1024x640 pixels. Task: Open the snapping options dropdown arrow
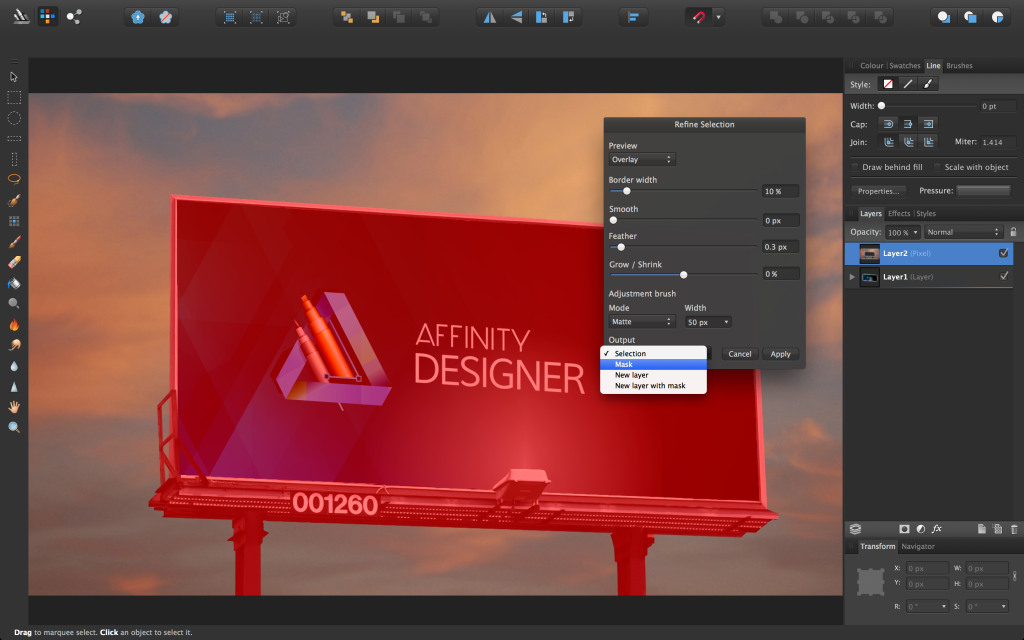718,17
